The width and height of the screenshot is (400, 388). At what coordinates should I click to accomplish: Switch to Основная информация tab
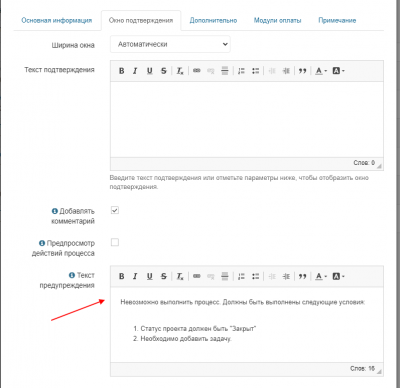(x=57, y=20)
